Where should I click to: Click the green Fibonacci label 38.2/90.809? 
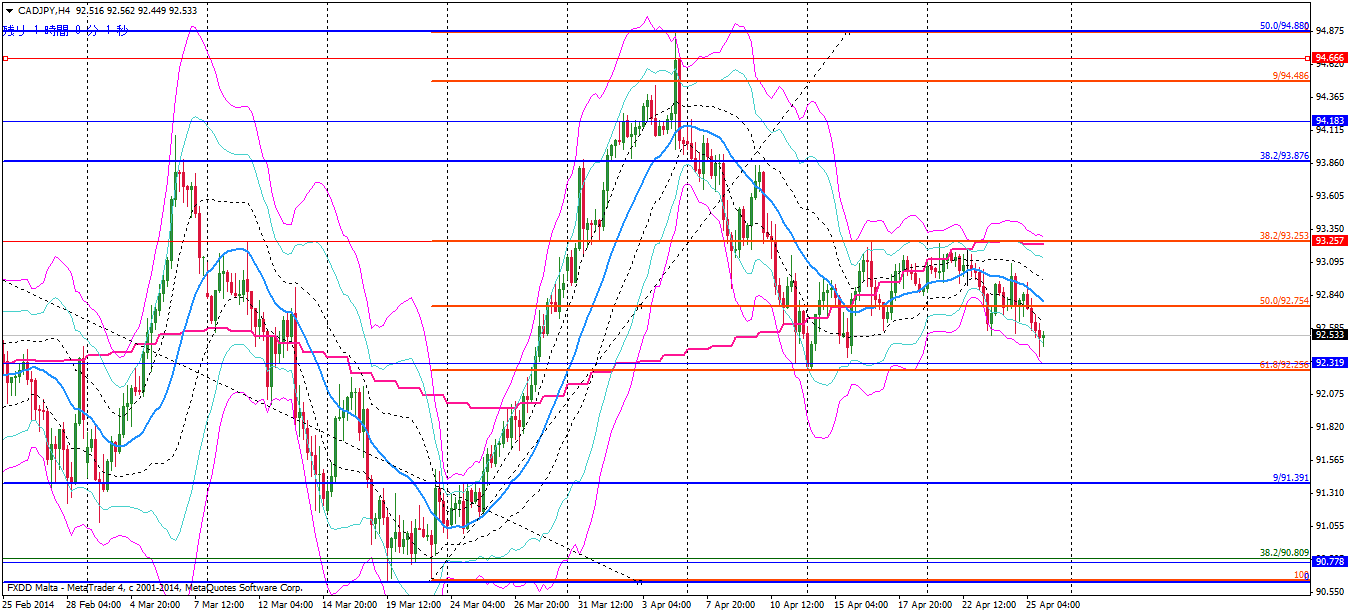tap(1284, 553)
